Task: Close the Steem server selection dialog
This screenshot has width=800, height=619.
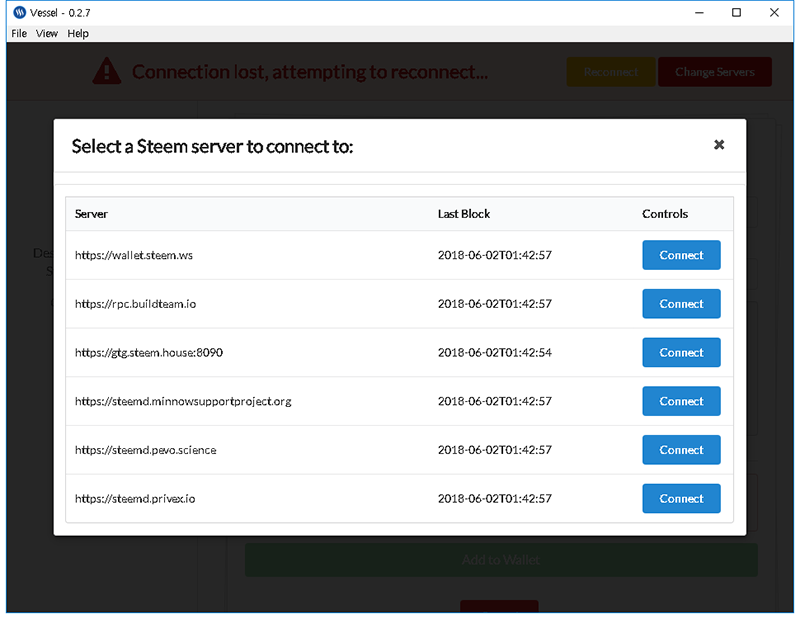Action: coord(719,145)
